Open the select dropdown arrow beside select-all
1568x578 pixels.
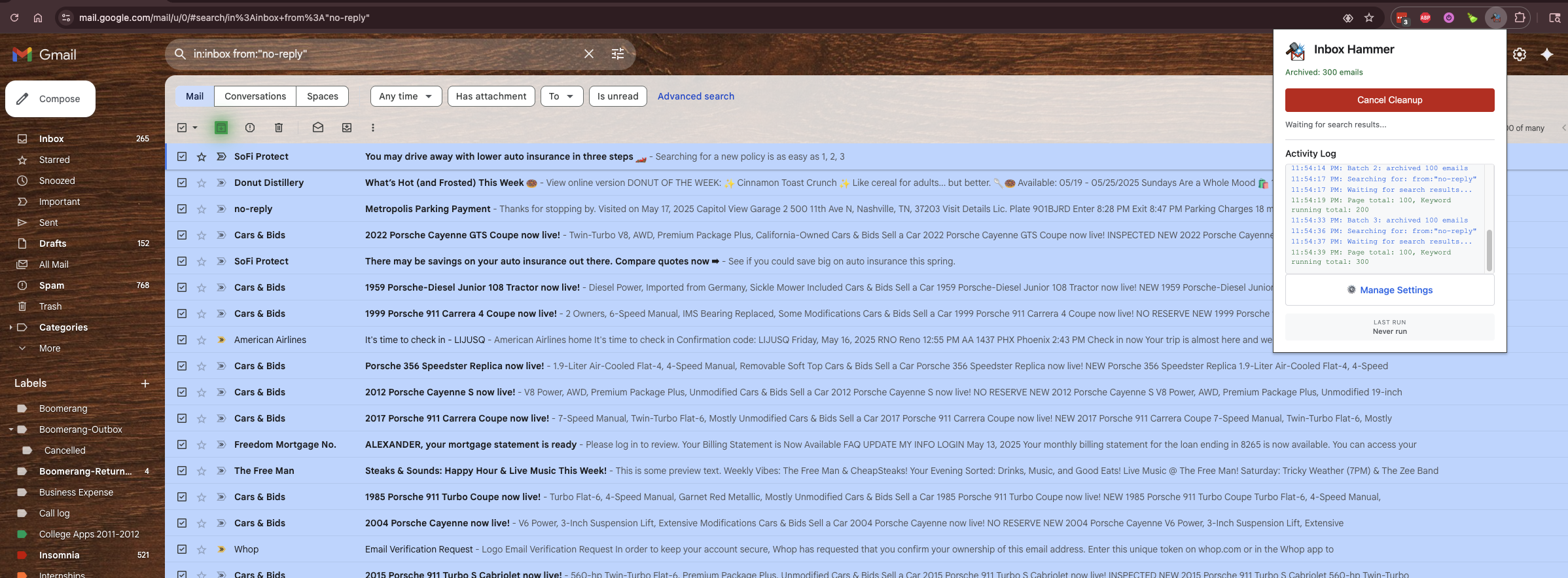pos(195,128)
